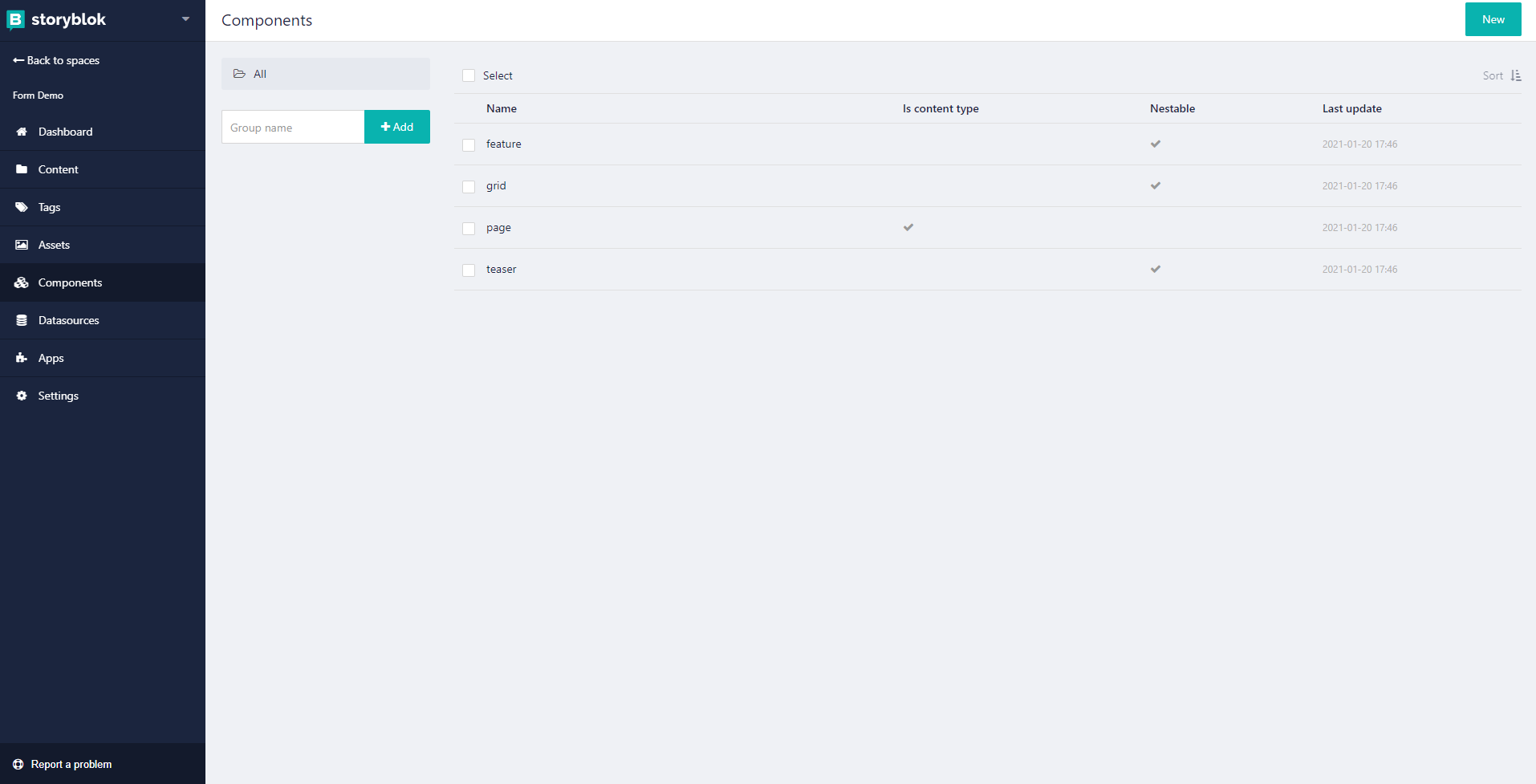Check the checkbox next to teaser
Image resolution: width=1536 pixels, height=784 pixels.
click(x=468, y=270)
